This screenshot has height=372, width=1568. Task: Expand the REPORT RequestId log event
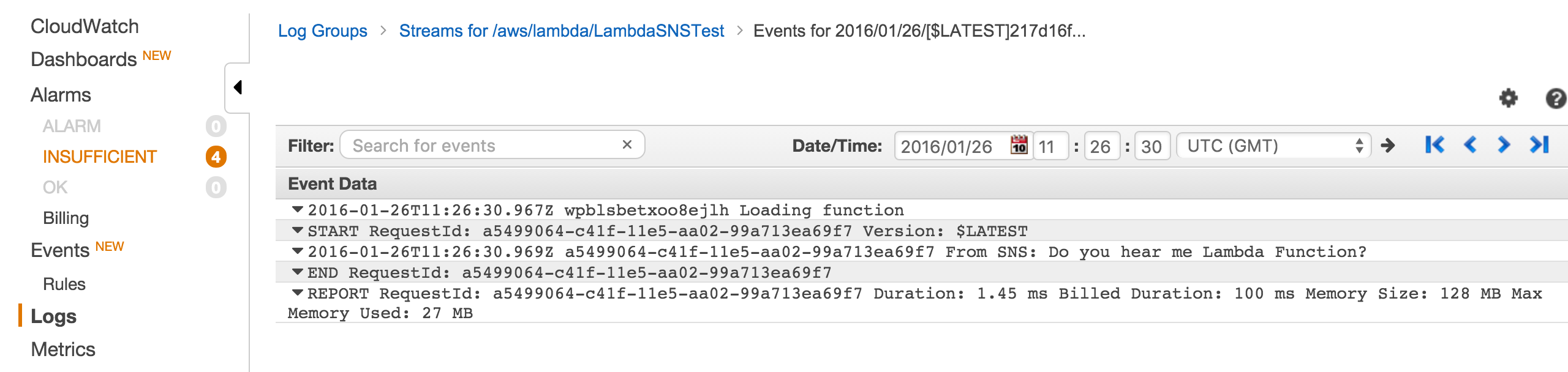point(298,294)
